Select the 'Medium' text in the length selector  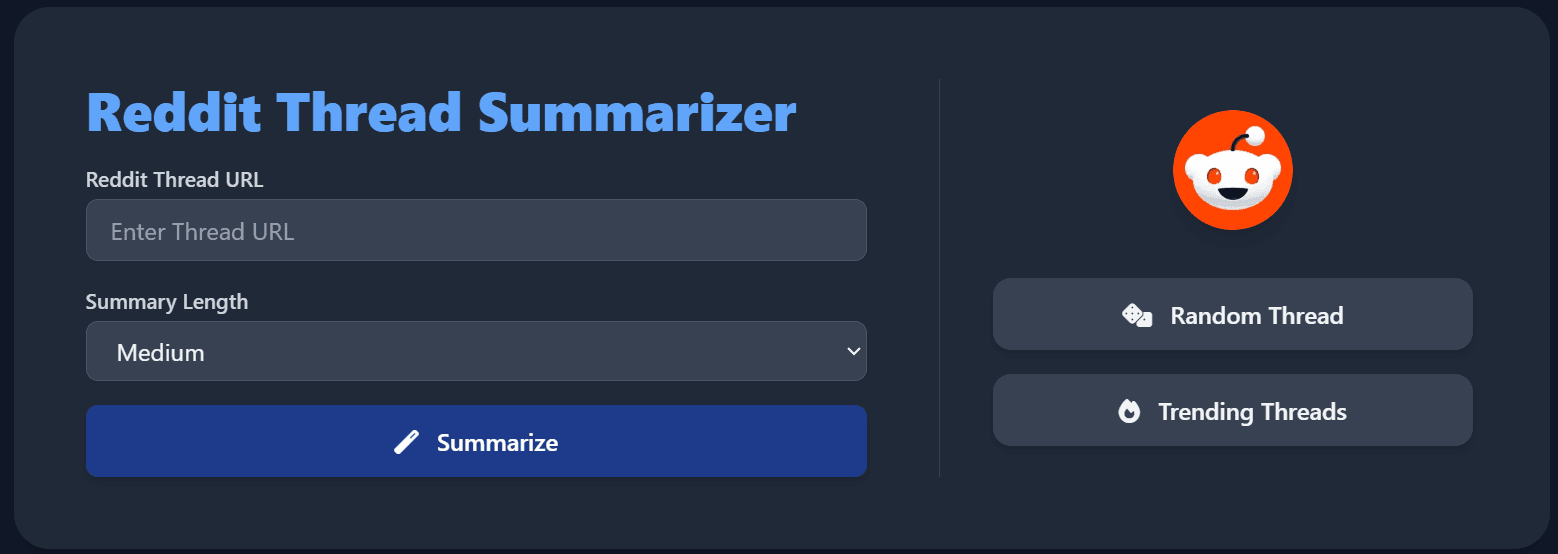161,352
